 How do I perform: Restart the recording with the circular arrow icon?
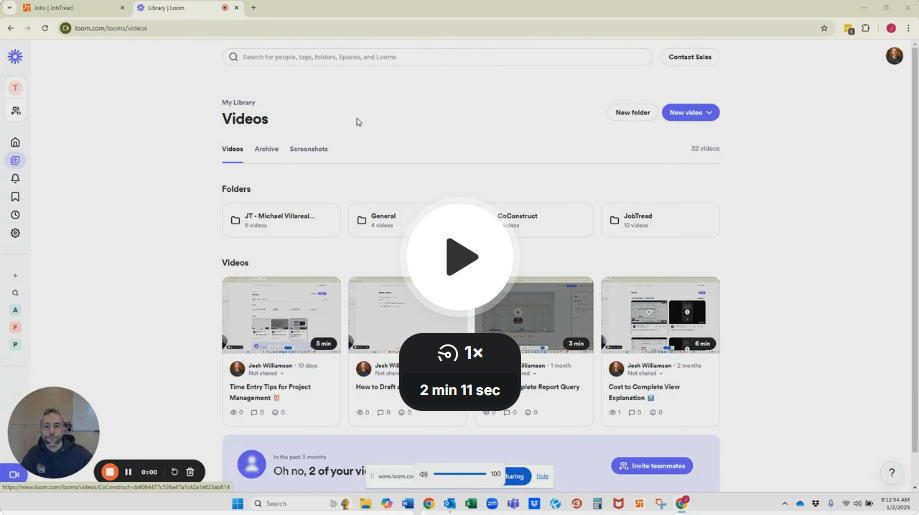point(174,472)
